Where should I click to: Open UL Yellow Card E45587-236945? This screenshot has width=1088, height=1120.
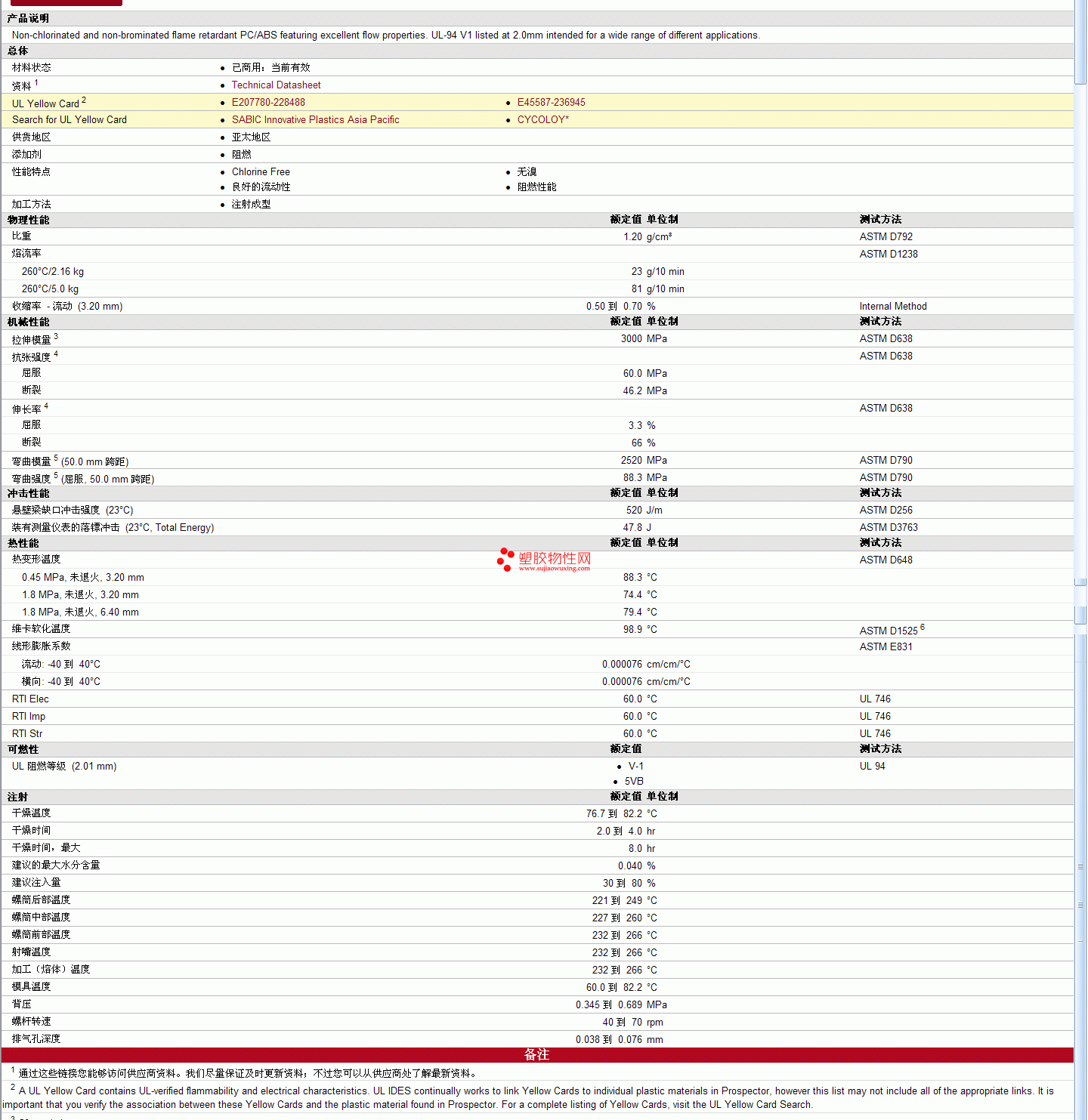(551, 103)
